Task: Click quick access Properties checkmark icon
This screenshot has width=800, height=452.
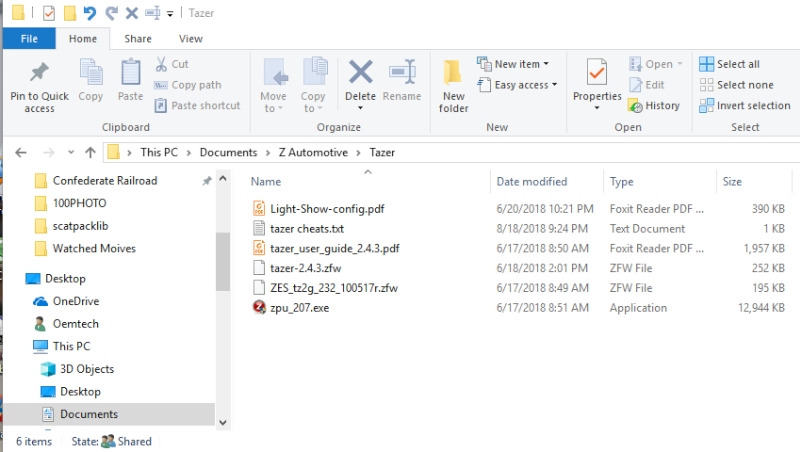Action: click(x=48, y=13)
